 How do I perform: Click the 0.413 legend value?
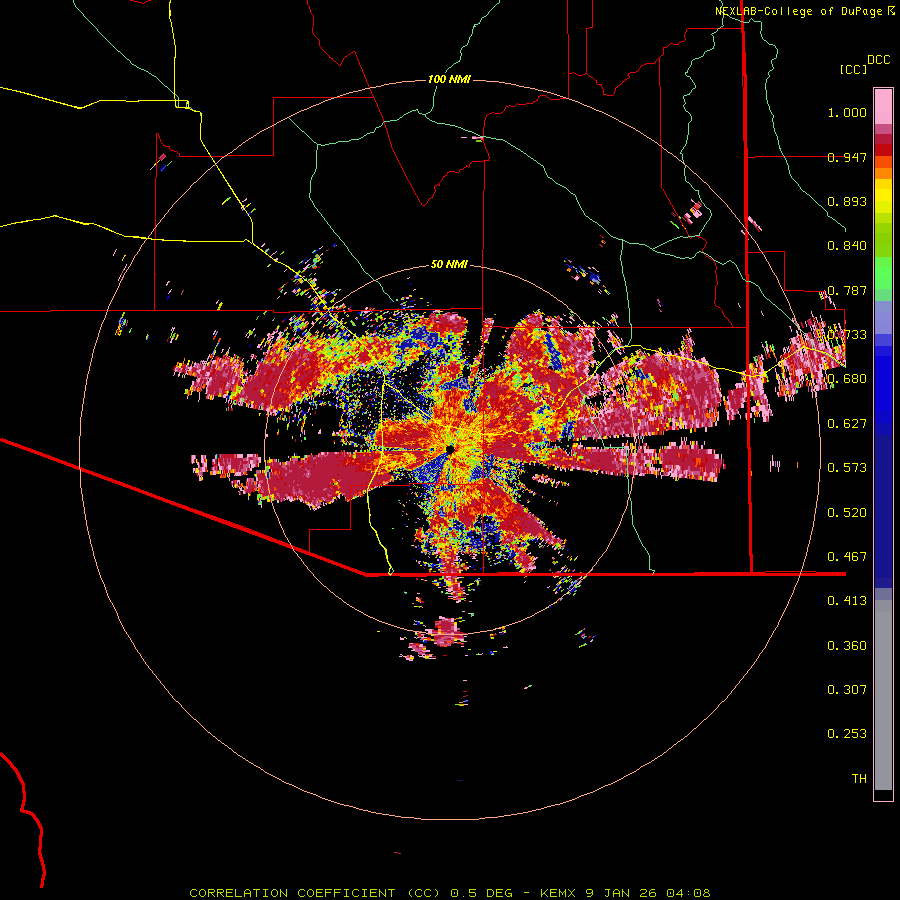point(847,601)
